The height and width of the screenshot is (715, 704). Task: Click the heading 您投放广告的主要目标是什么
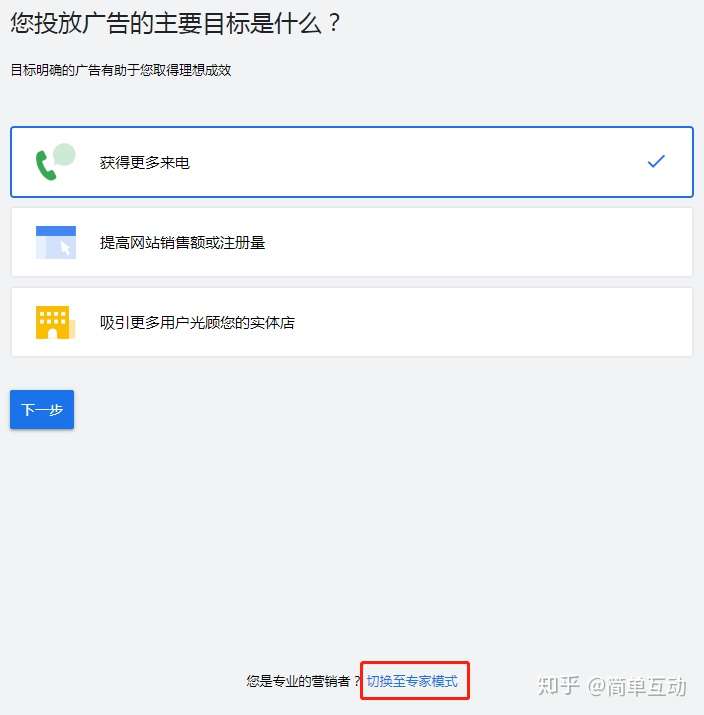pos(175,23)
